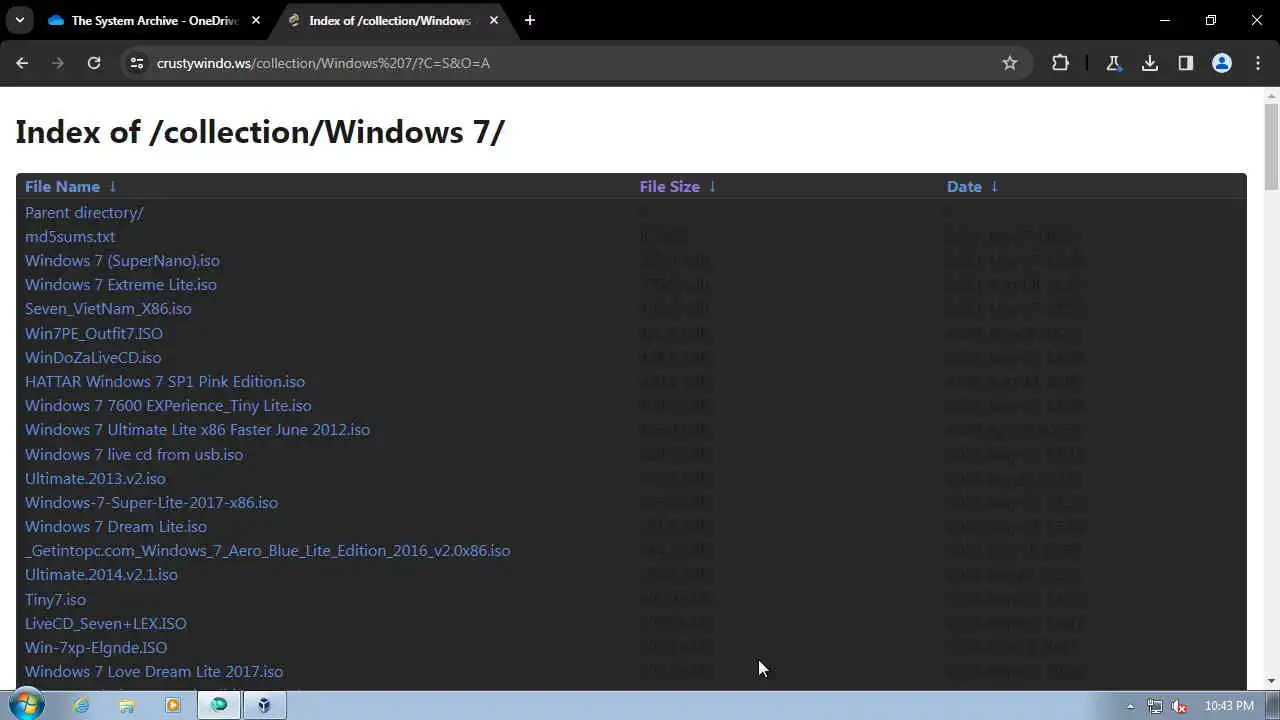Click the arrow next to File Name
Screen dimensions: 1280x720
pyautogui.click(x=113, y=186)
